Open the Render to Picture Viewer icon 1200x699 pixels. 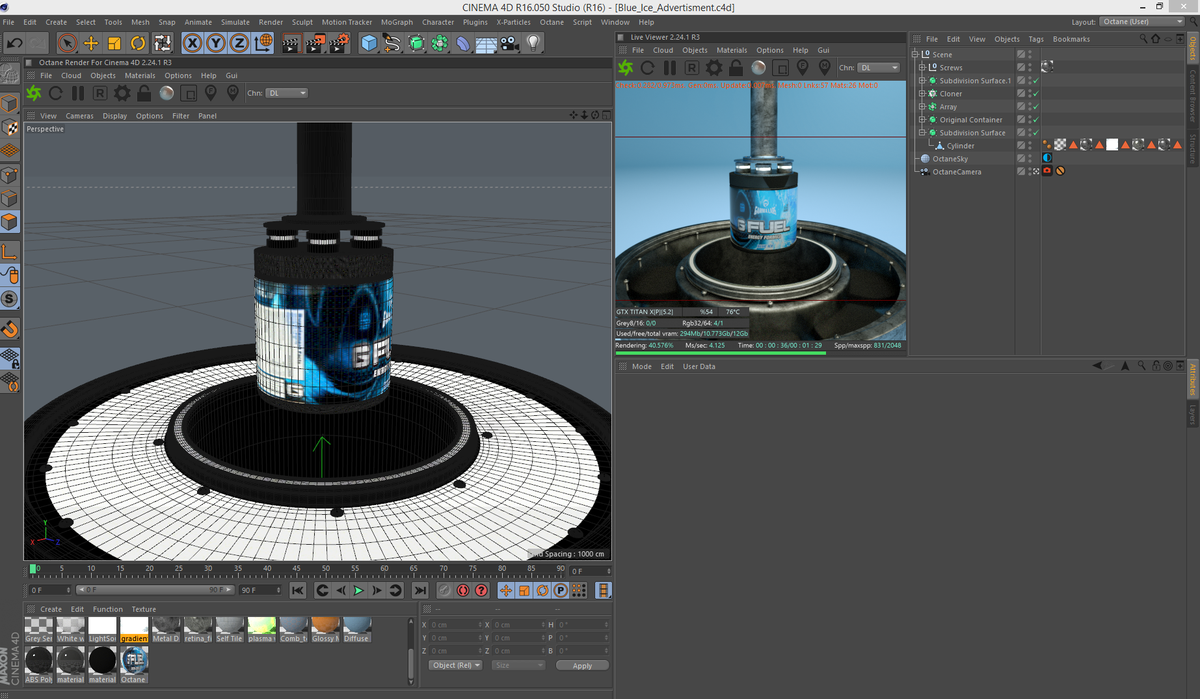(316, 43)
